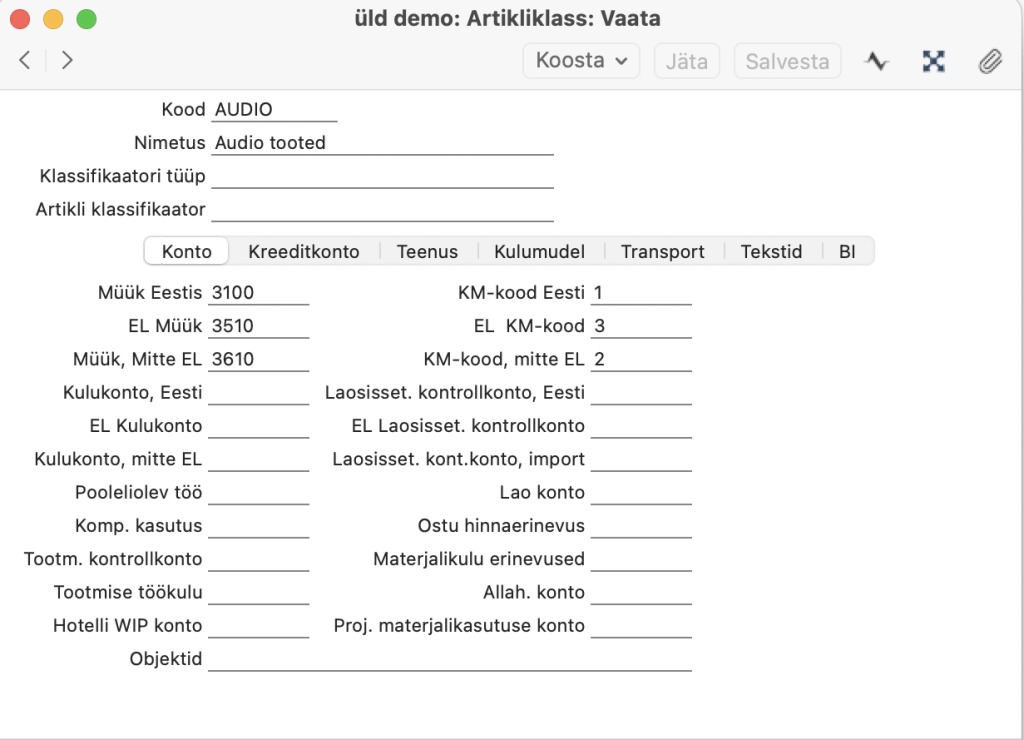Image resolution: width=1024 pixels, height=740 pixels.
Task: Click the Objektid input field
Action: coord(449,659)
